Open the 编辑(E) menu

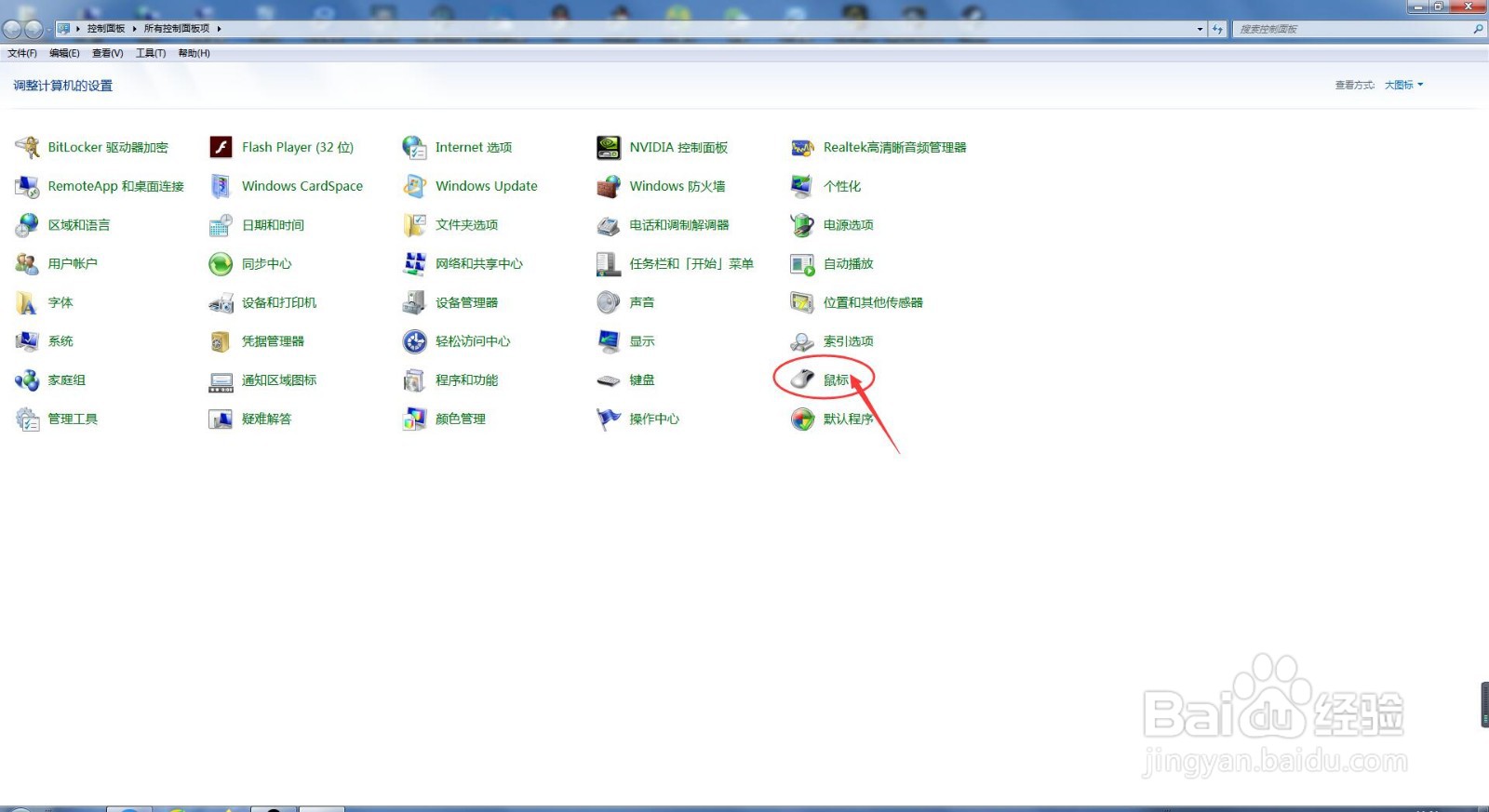coord(64,53)
